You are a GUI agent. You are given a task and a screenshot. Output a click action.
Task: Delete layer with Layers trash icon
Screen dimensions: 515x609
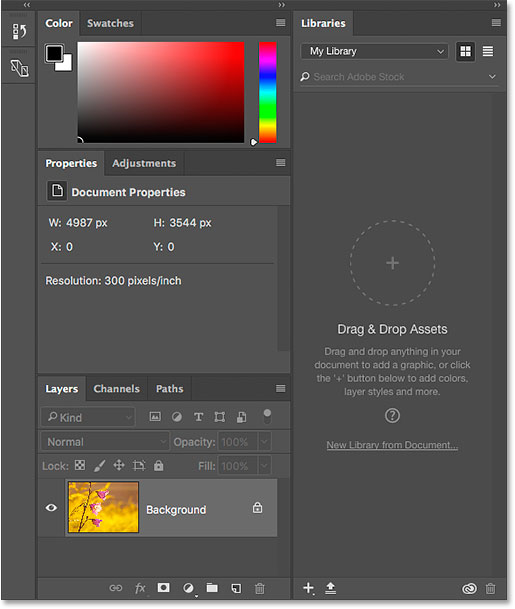pos(260,588)
